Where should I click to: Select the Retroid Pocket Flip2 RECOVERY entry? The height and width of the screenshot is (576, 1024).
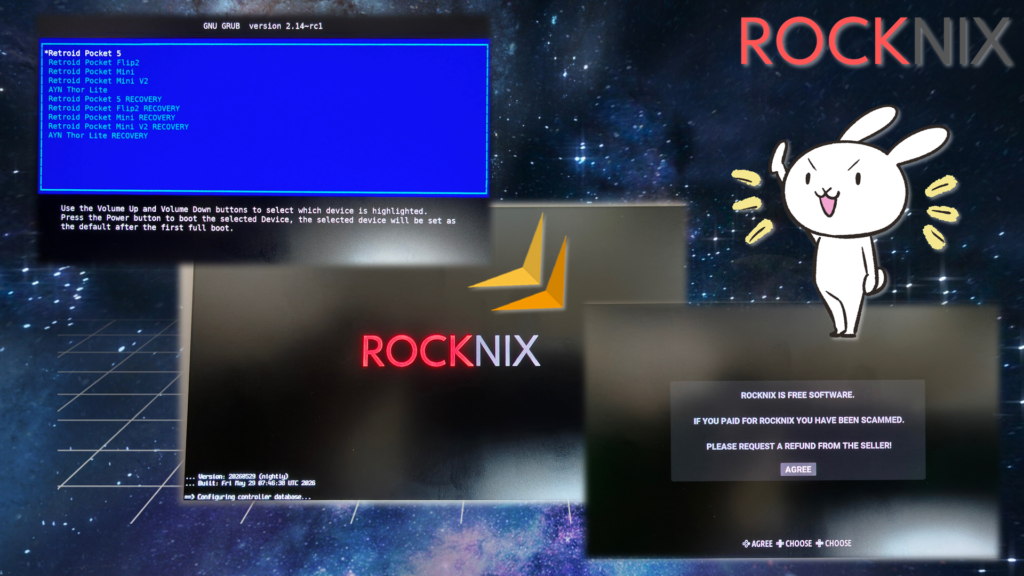point(114,108)
